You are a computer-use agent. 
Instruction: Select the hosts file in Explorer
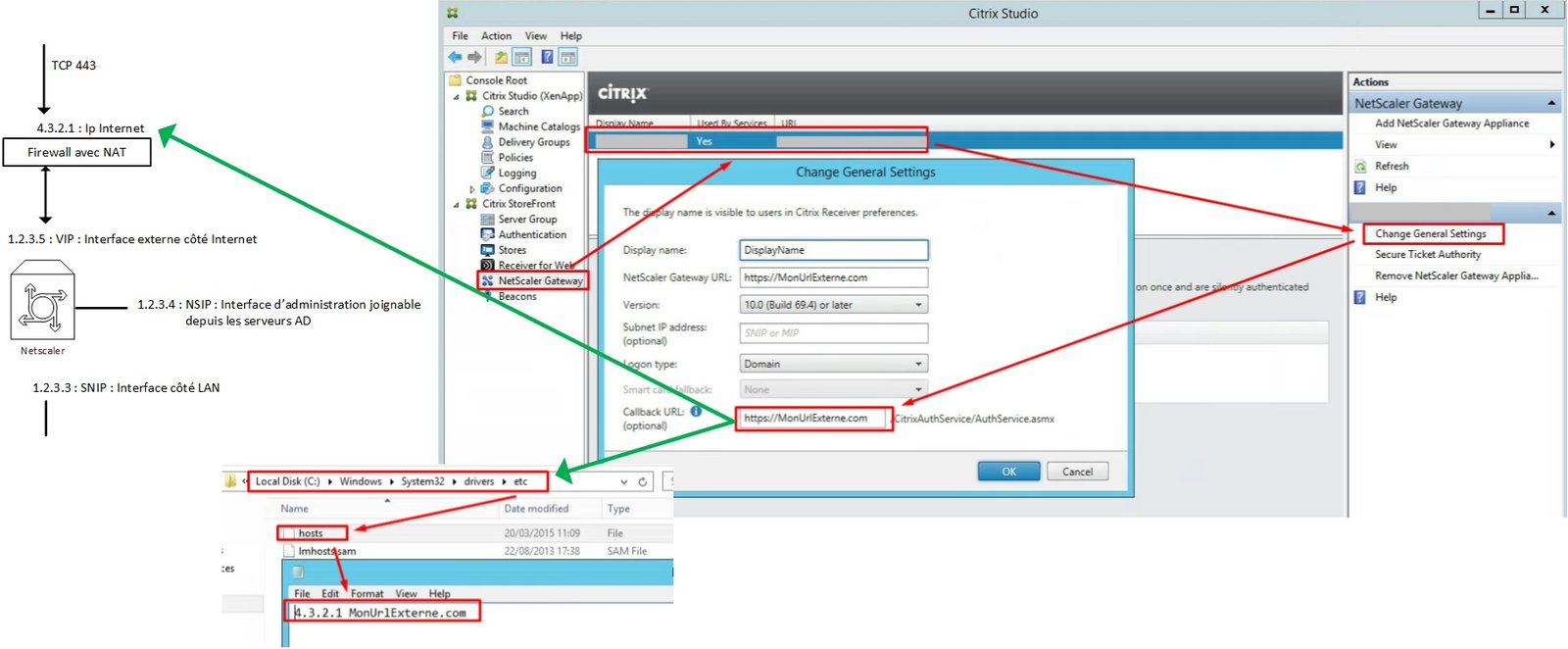[x=311, y=533]
